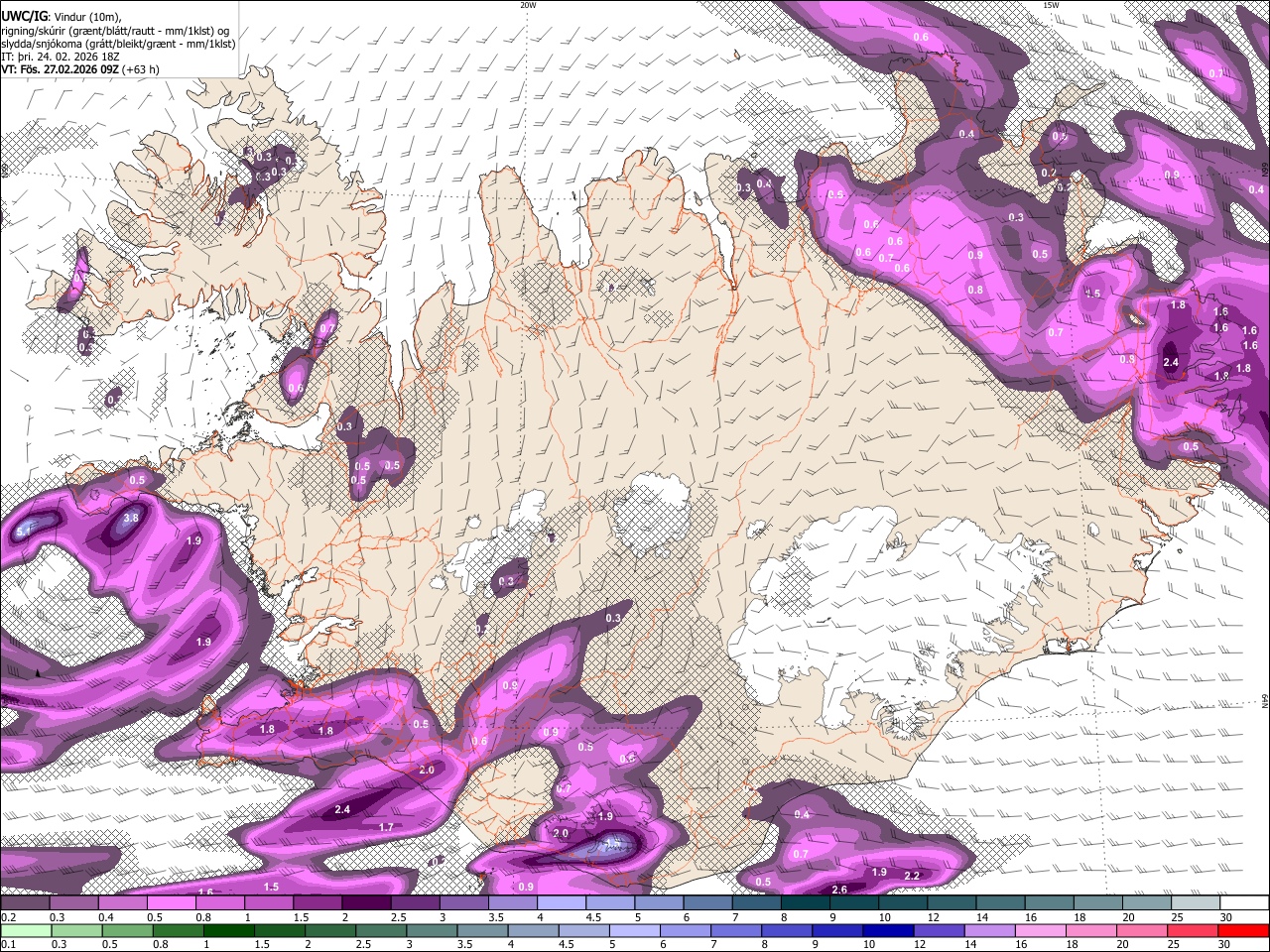Click the '(+63 h)' forecast offset text
The image size is (1270, 952).
tap(141, 69)
